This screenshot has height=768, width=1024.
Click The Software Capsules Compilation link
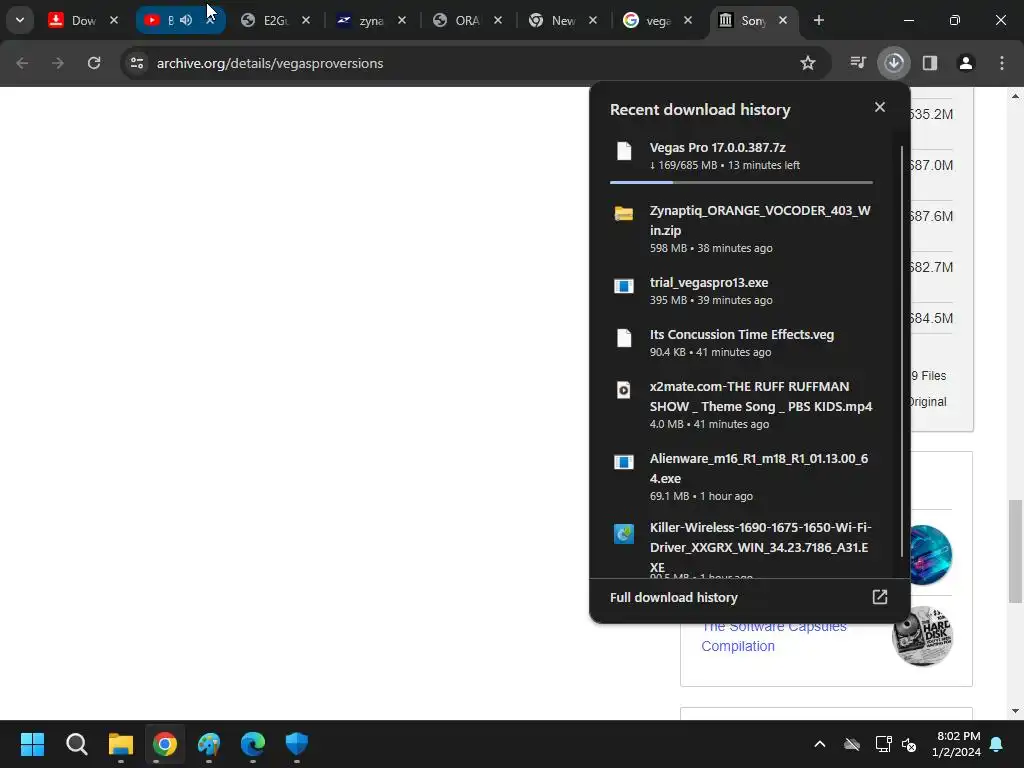pyautogui.click(x=774, y=636)
